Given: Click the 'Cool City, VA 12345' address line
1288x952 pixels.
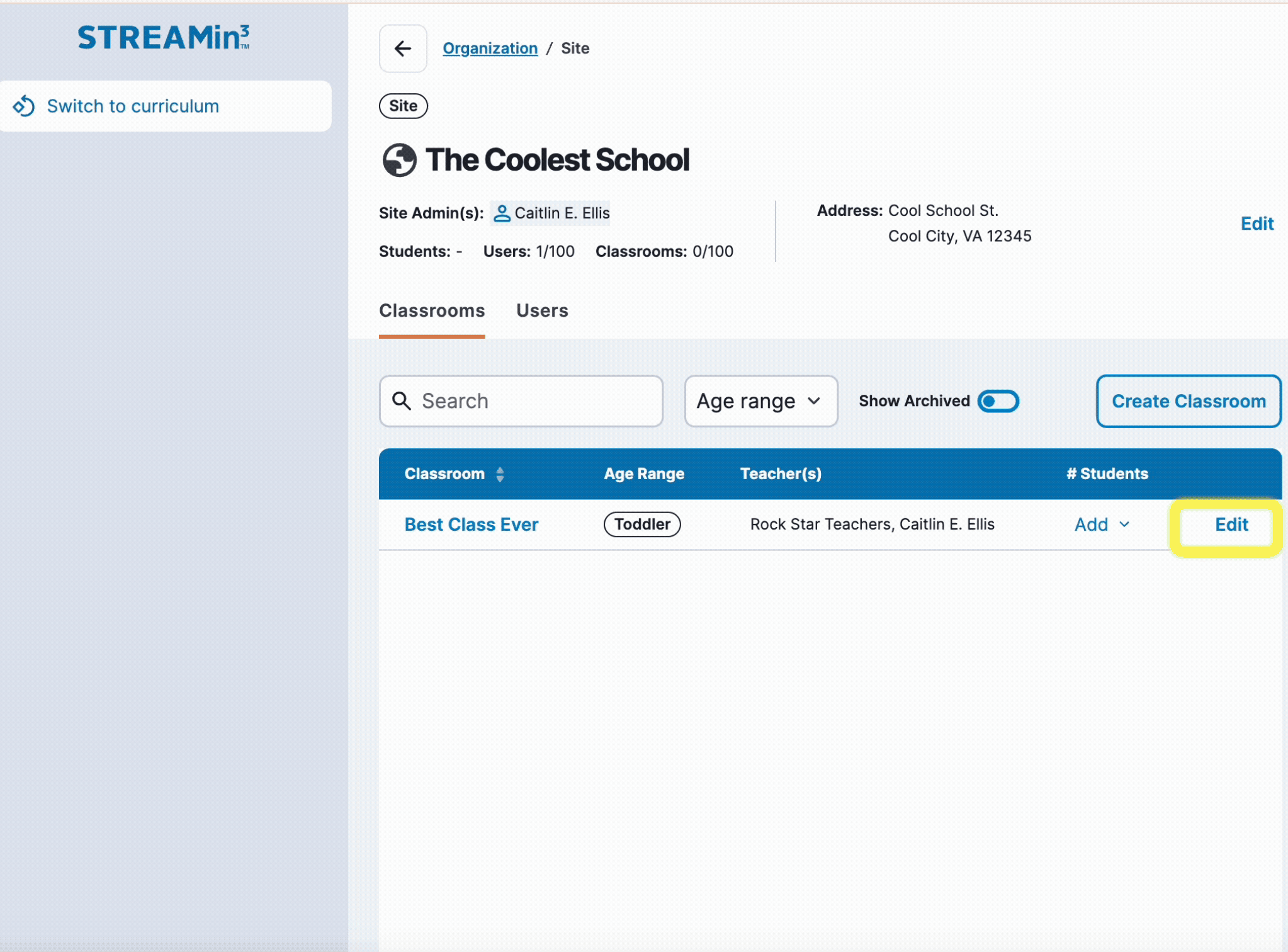Looking at the screenshot, I should 959,236.
